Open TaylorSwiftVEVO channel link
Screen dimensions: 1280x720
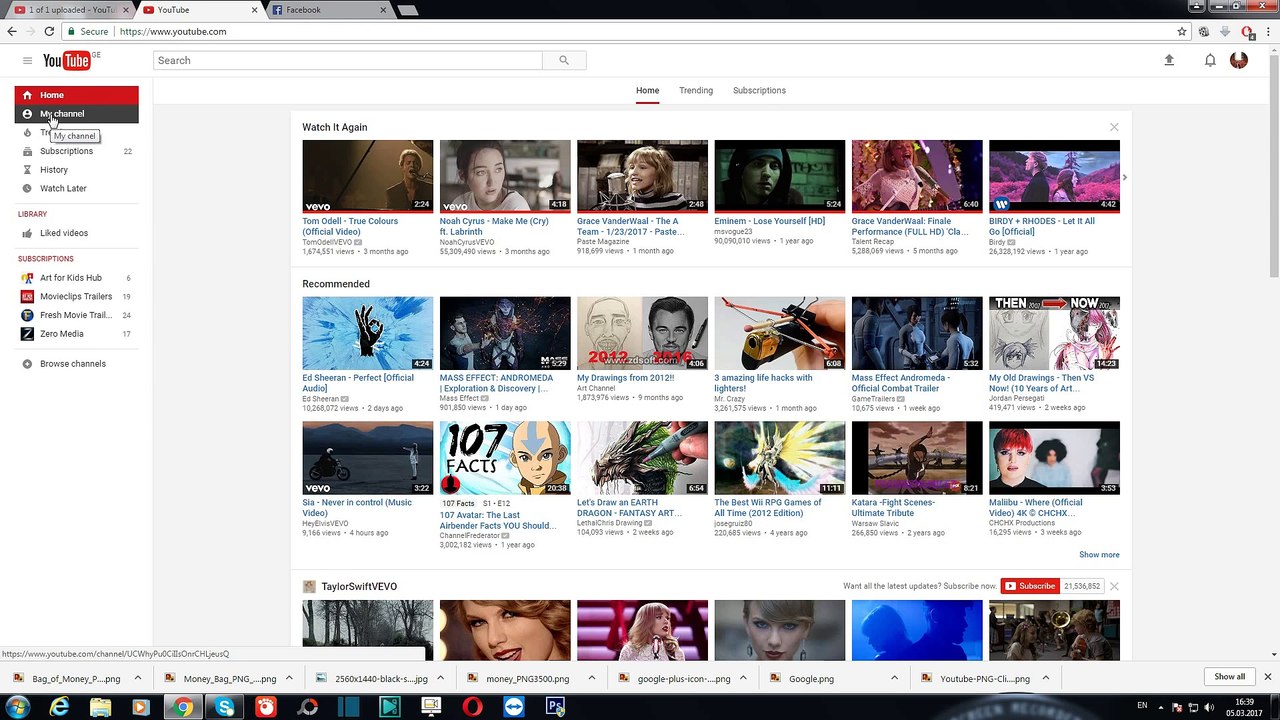359,587
